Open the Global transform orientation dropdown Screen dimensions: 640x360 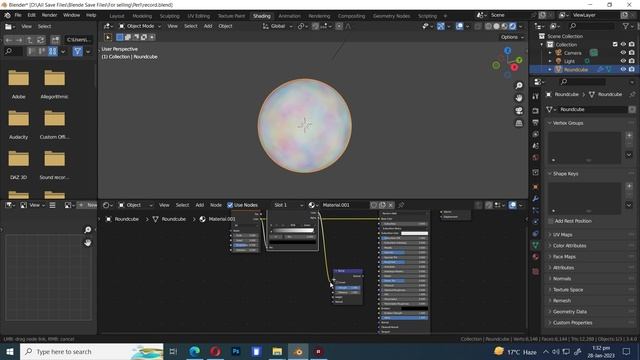278,26
